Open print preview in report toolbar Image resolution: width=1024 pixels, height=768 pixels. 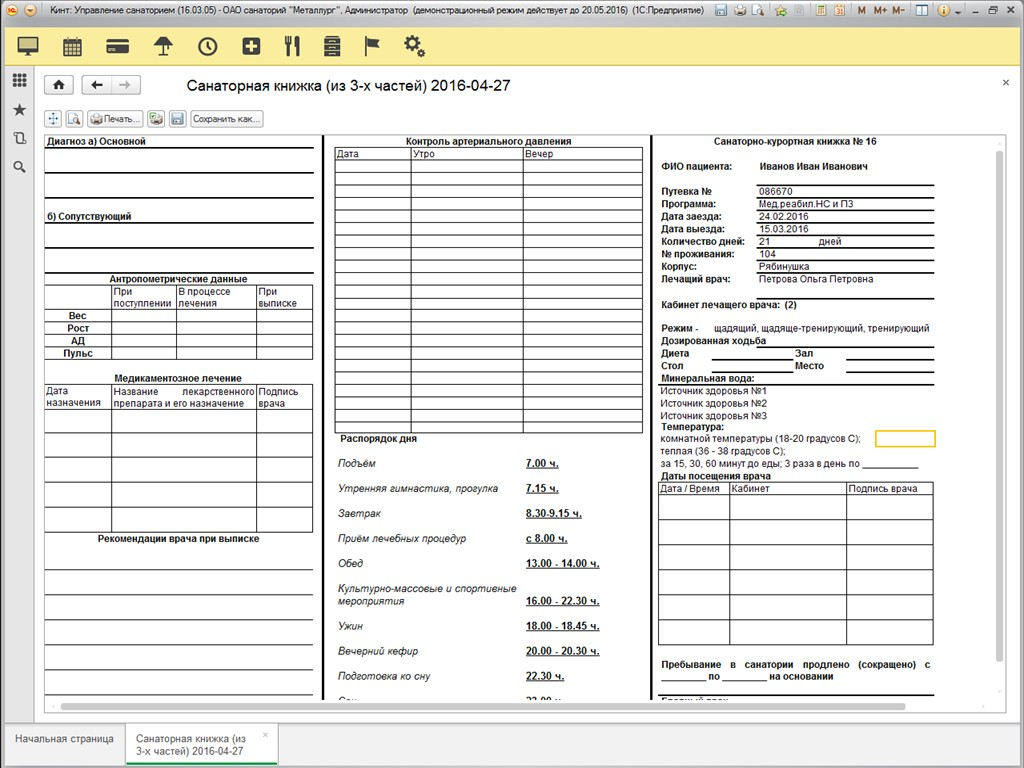74,119
